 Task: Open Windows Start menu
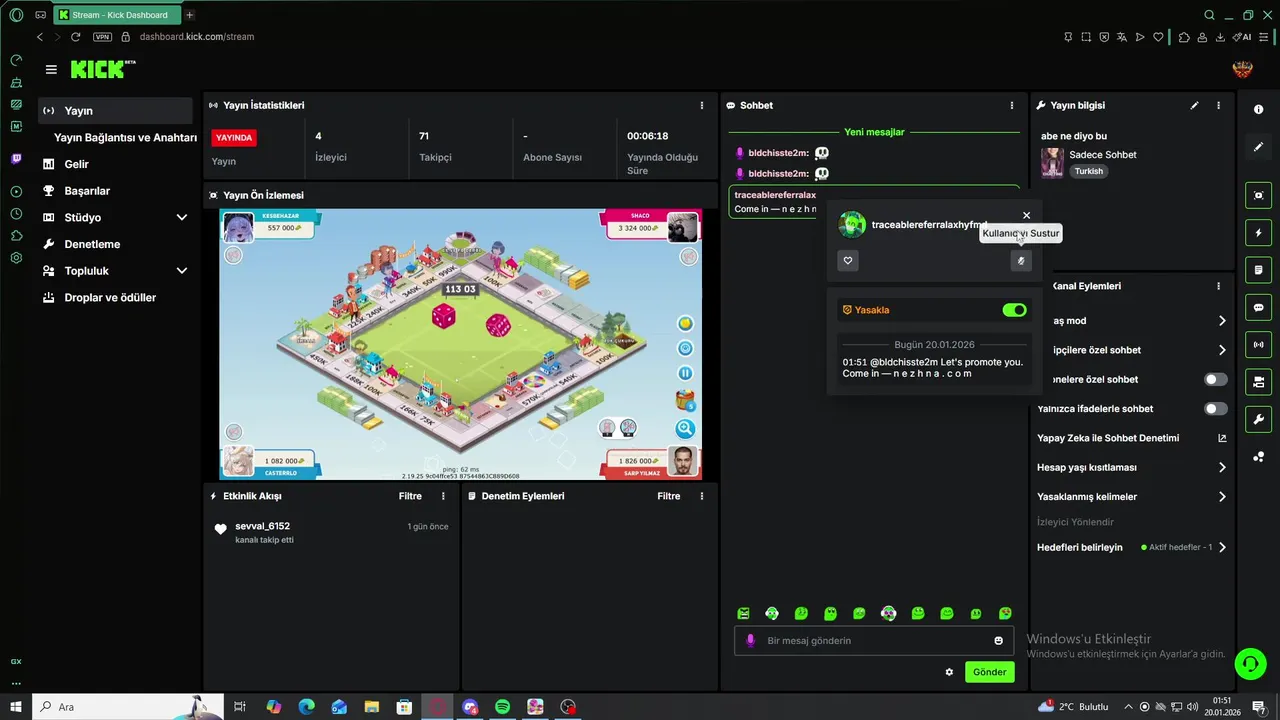16,707
